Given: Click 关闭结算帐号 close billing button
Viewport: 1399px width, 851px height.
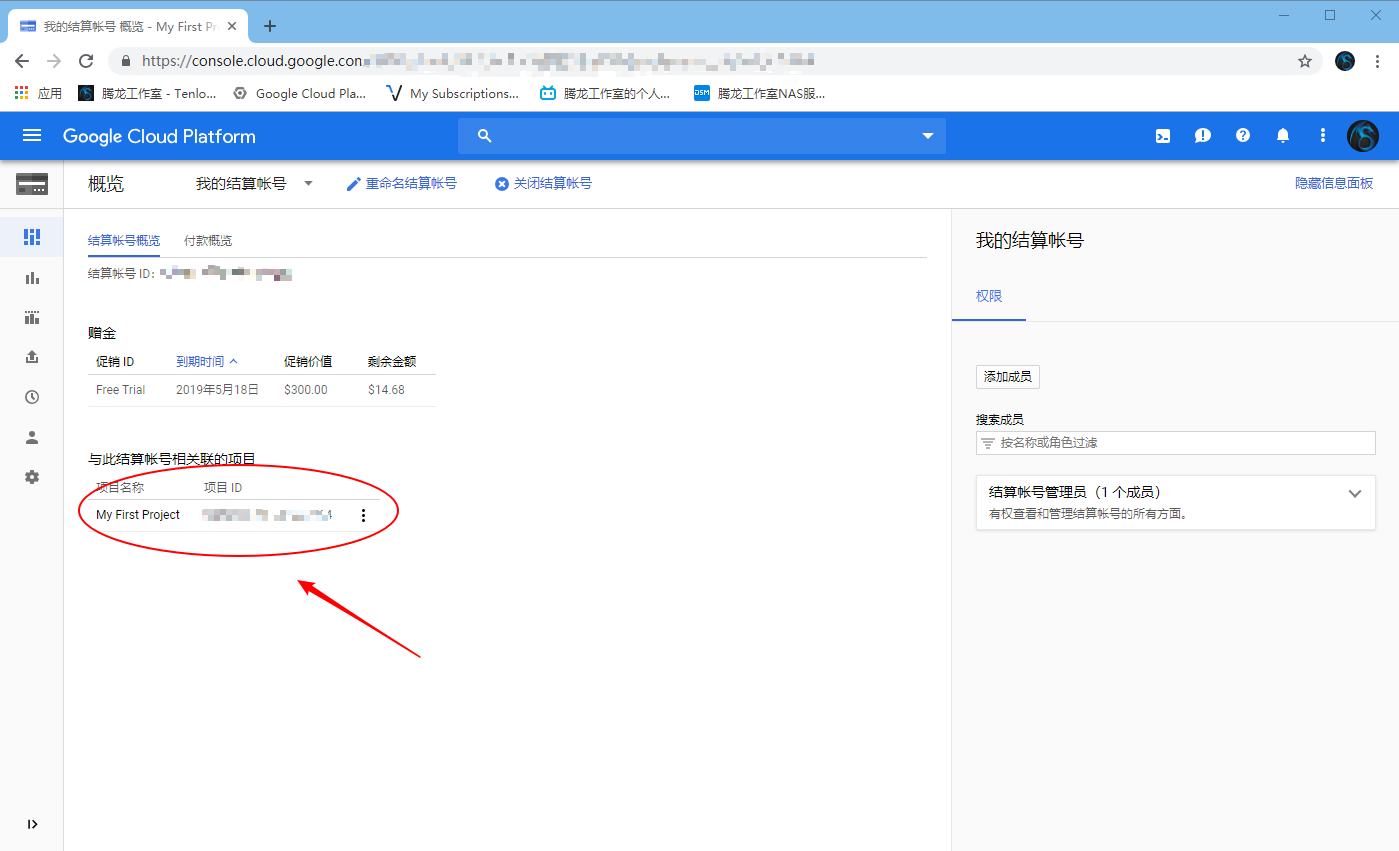Looking at the screenshot, I should coord(543,184).
